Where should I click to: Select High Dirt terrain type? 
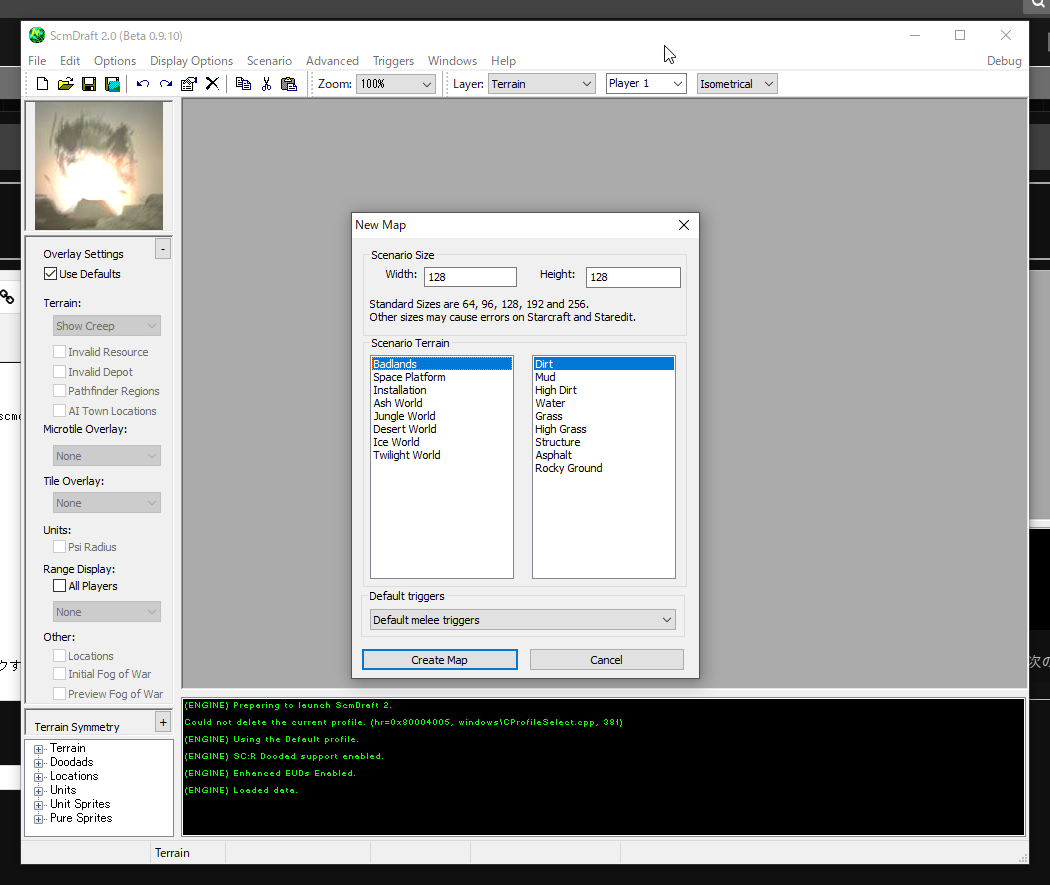click(x=604, y=390)
